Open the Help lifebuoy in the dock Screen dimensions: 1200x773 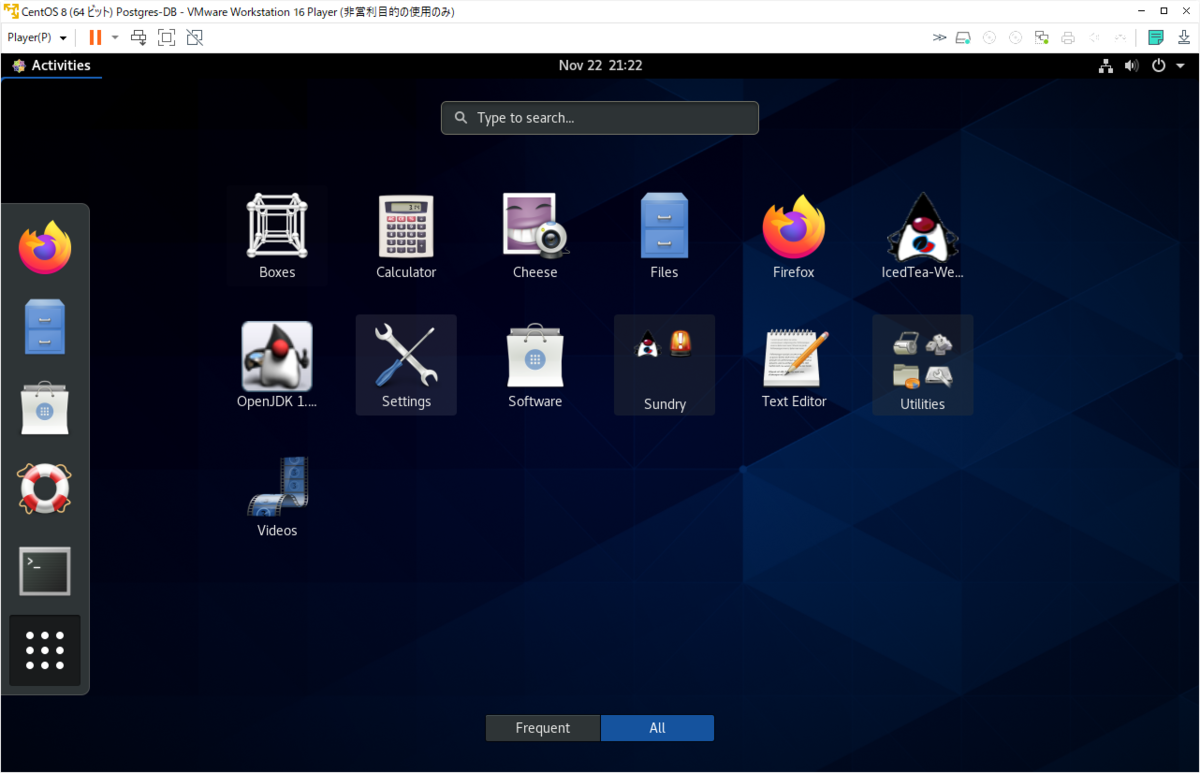click(x=45, y=489)
